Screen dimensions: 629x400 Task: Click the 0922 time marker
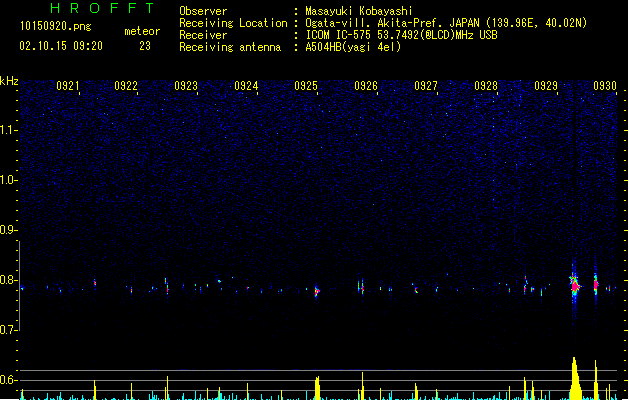[126, 86]
